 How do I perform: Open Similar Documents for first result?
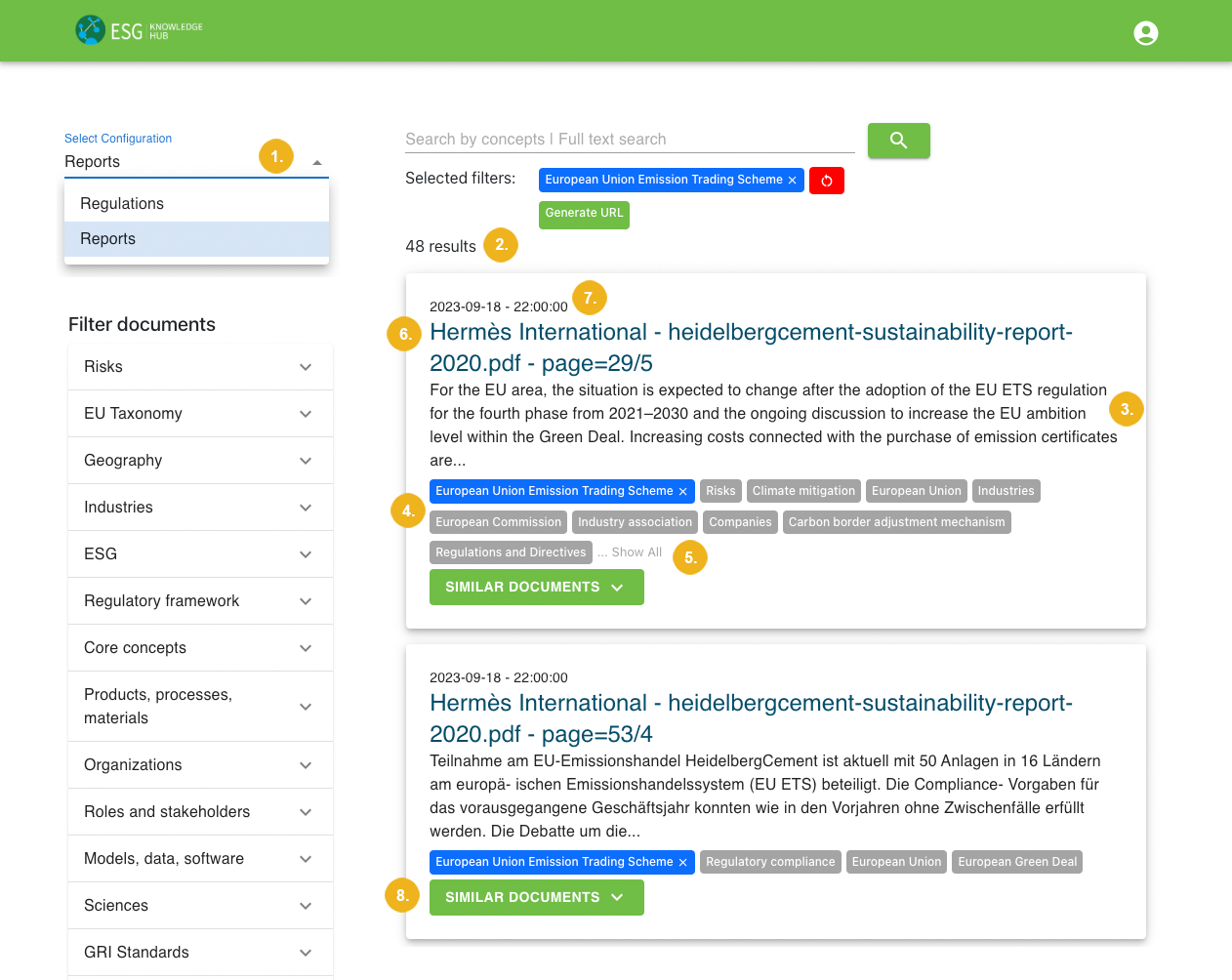pos(536,588)
